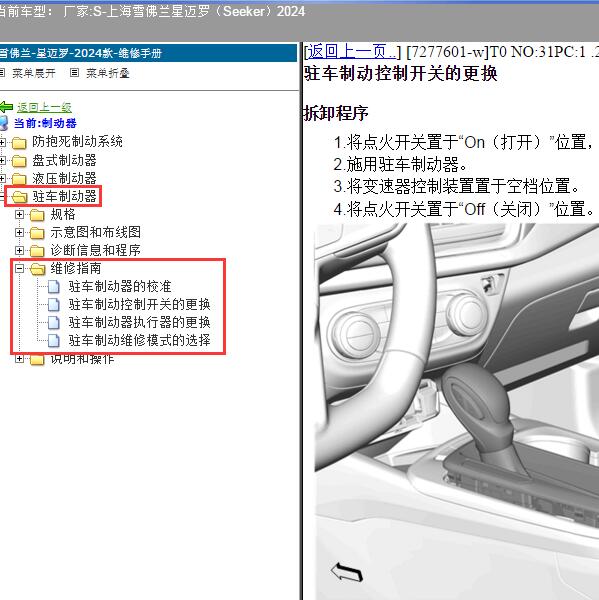
Task: Click the 当前:制动器 node icon
Action: point(4,123)
